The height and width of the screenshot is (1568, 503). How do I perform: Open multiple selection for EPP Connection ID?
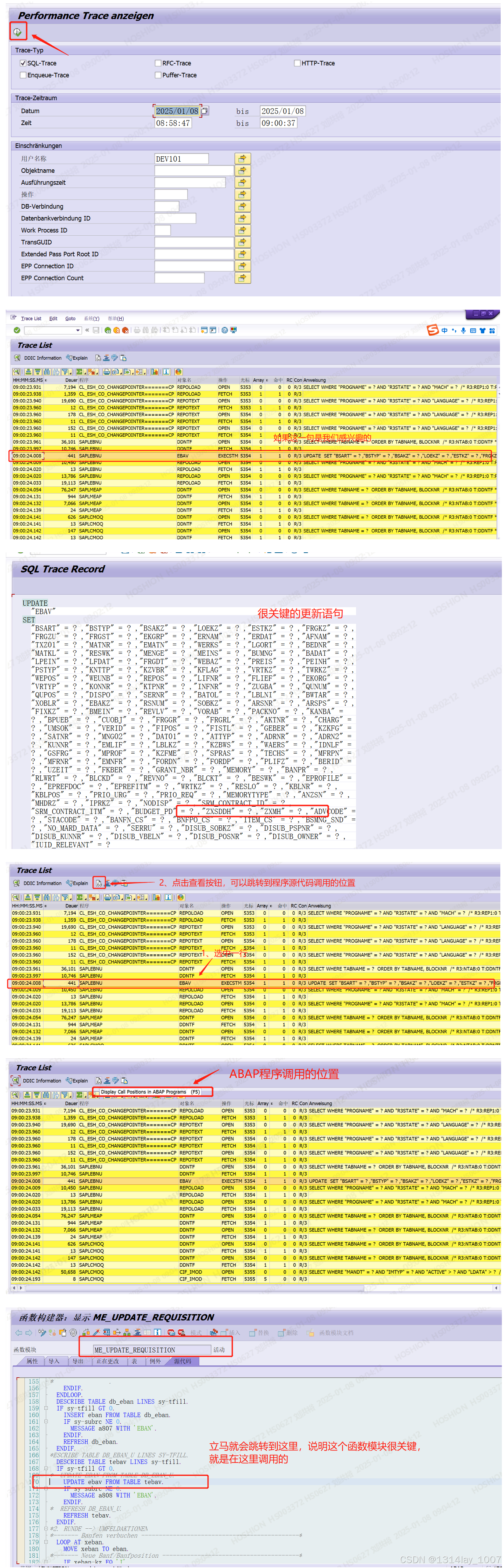pos(242,266)
